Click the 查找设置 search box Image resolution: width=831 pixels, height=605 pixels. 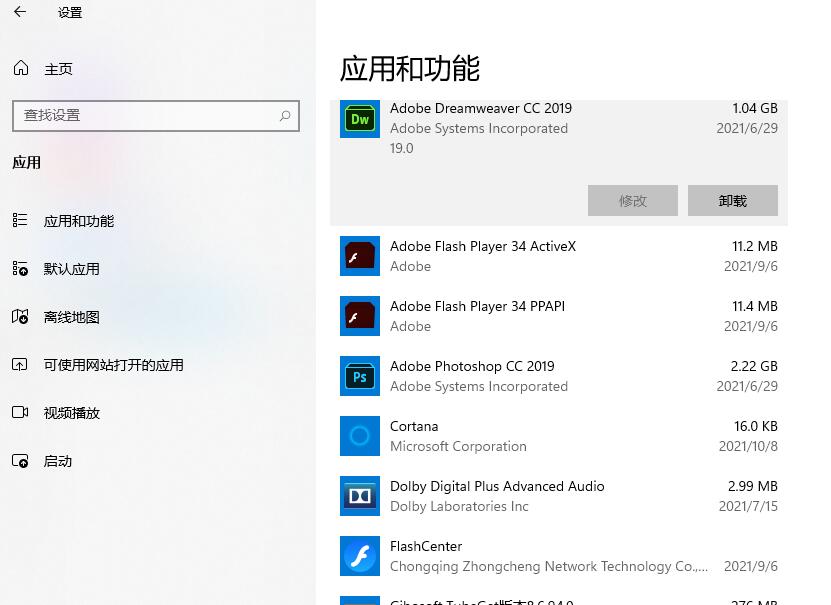(x=156, y=116)
